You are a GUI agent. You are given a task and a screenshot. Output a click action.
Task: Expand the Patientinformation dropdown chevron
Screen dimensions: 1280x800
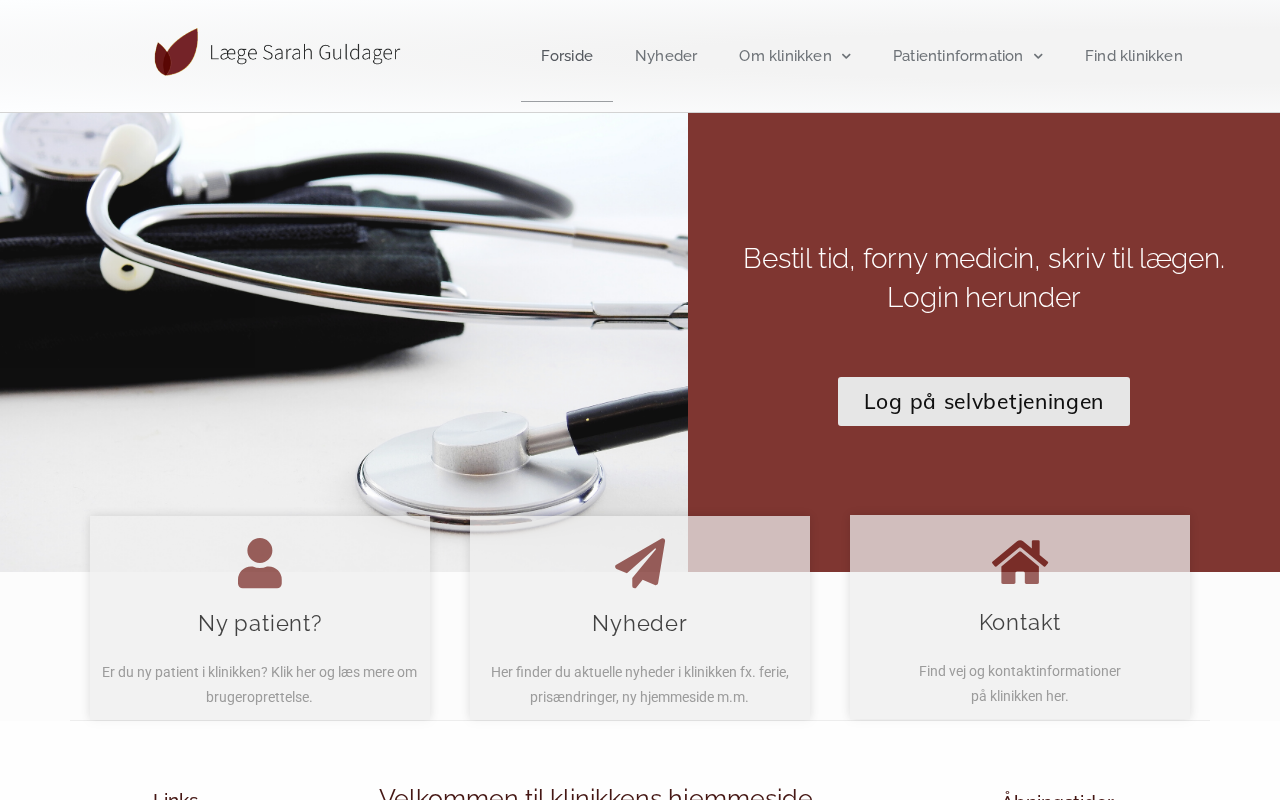tap(1038, 56)
